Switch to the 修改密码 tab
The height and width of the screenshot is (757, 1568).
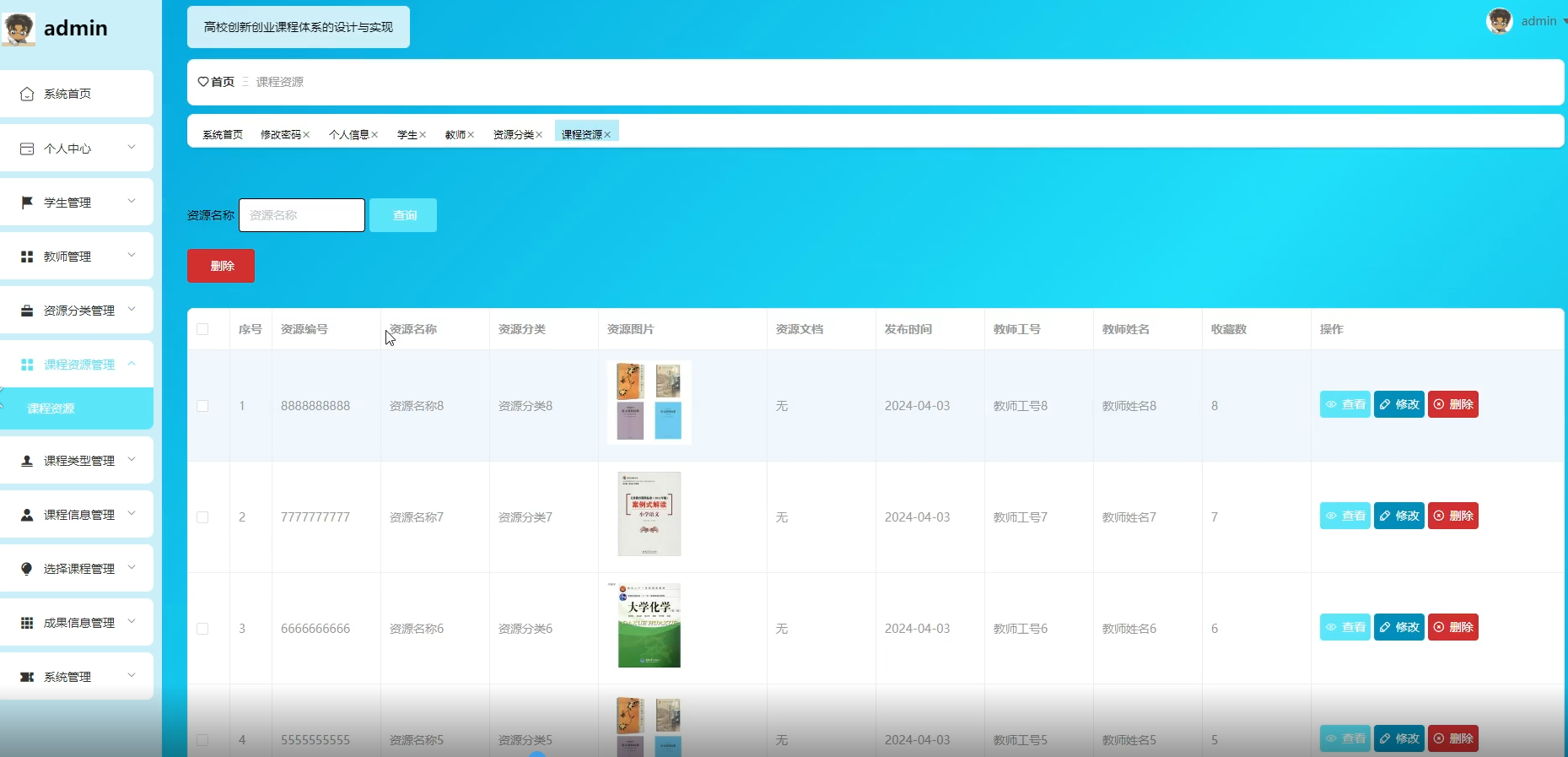281,135
